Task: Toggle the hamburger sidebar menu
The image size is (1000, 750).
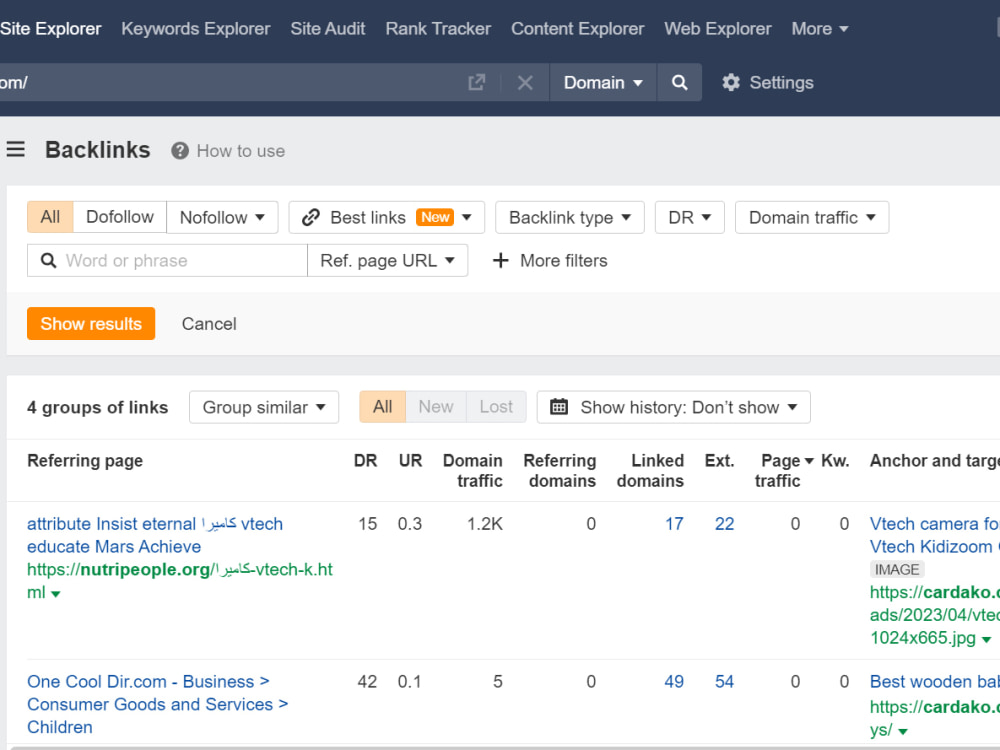Action: 16,149
